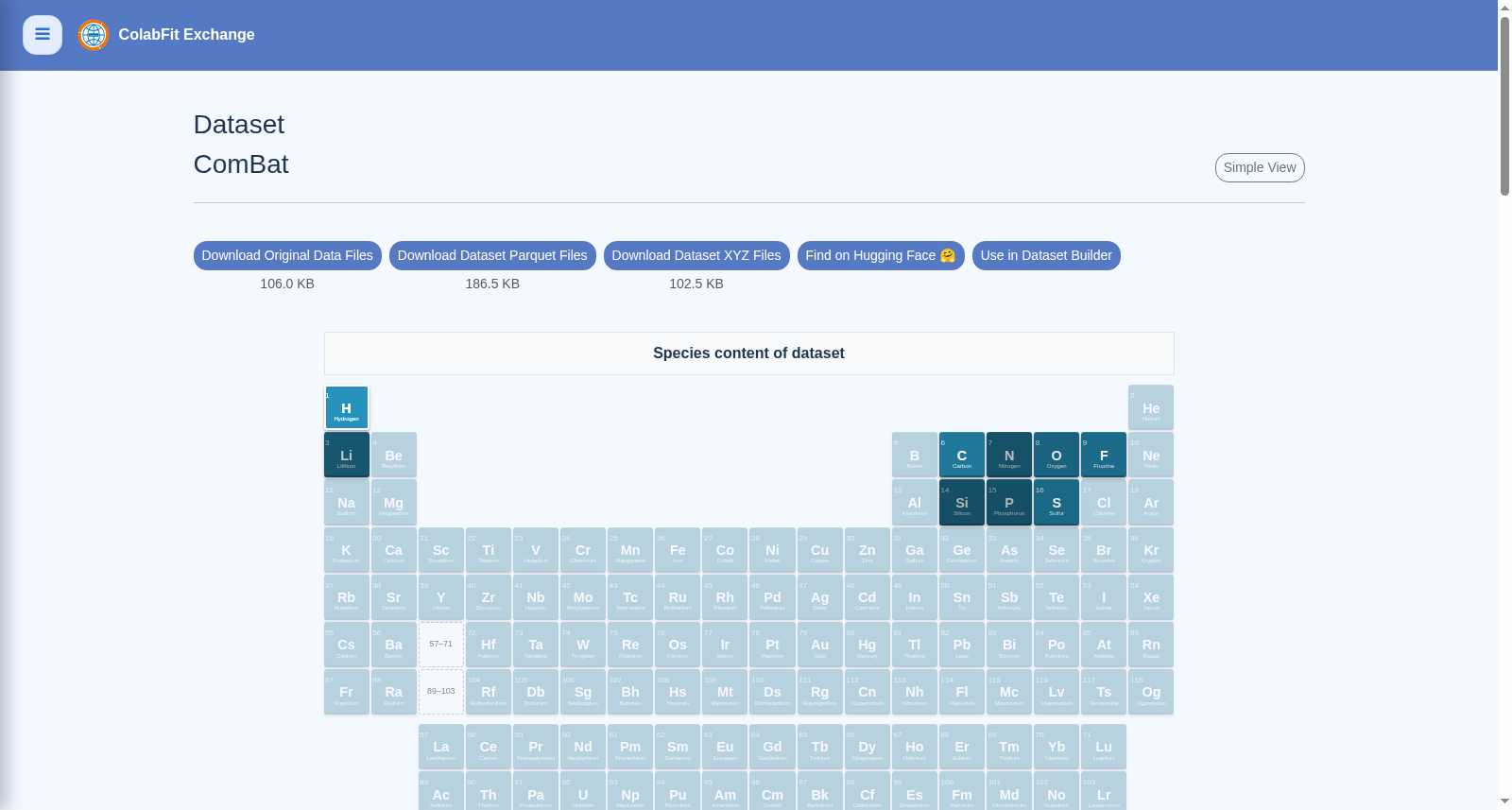The height and width of the screenshot is (810, 1512).
Task: Click the 57–71 lanthanide placeholder cell
Action: (x=441, y=645)
